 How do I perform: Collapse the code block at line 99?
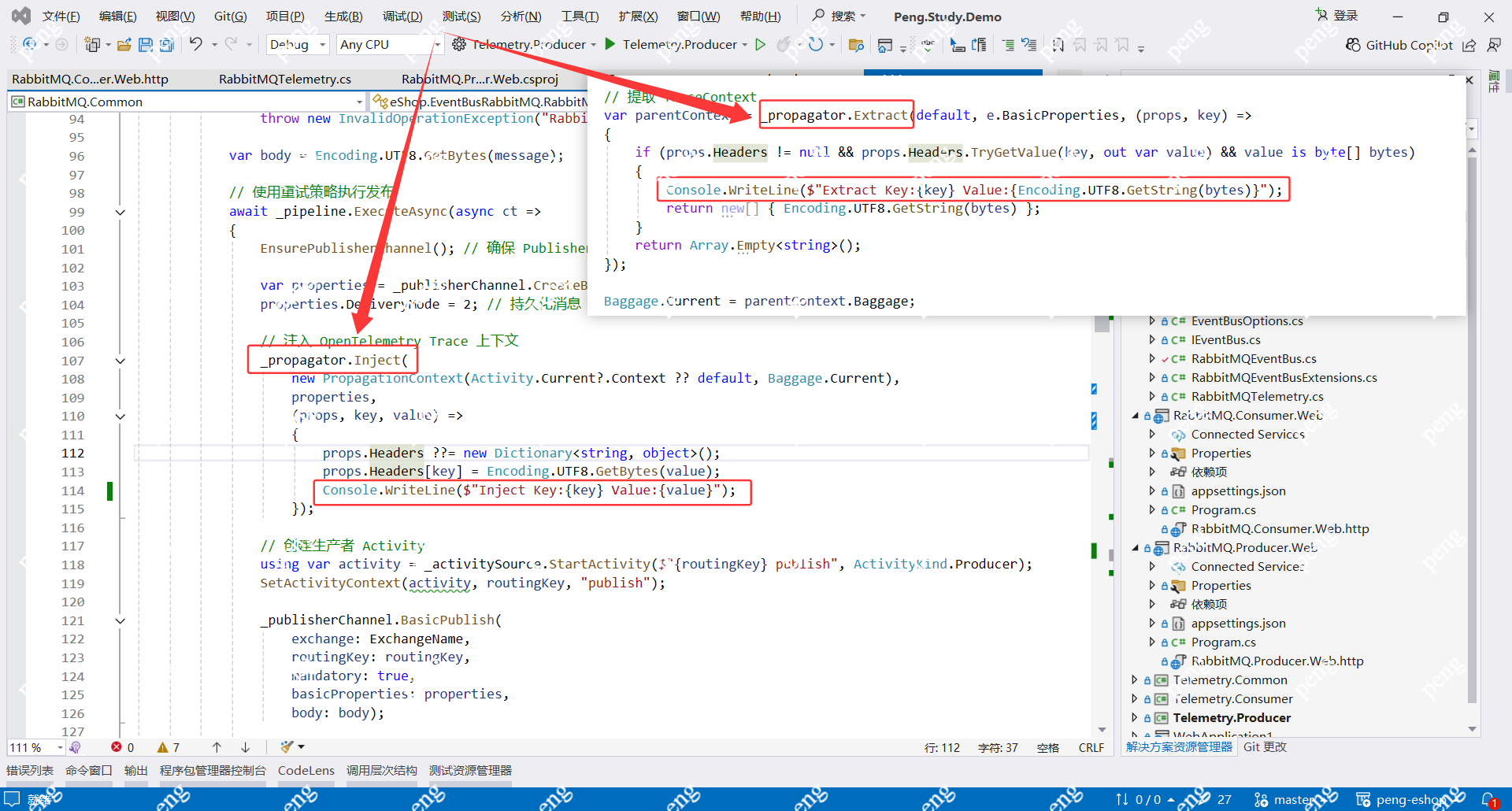[x=120, y=212]
